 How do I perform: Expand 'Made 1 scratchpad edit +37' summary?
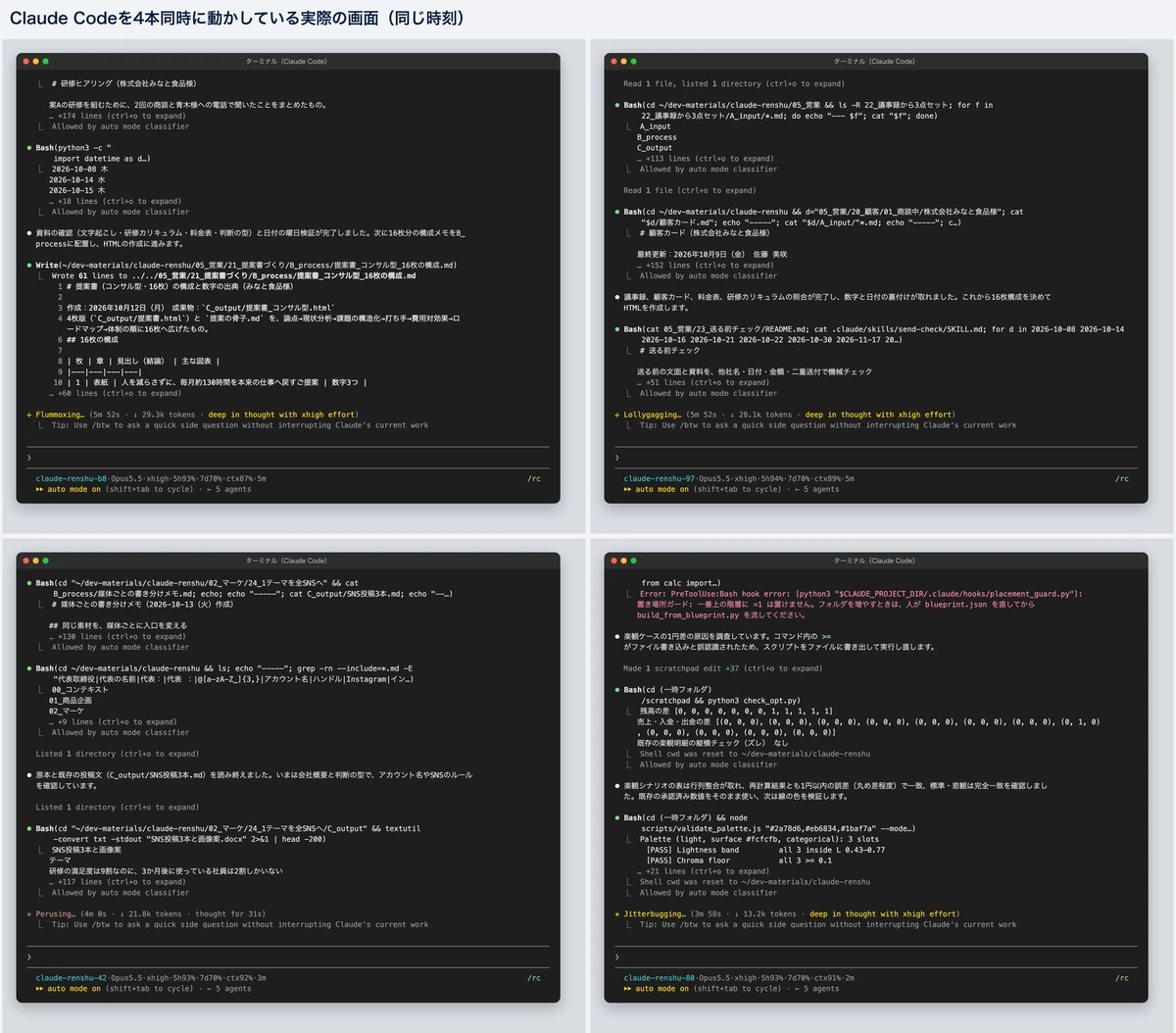(723, 668)
